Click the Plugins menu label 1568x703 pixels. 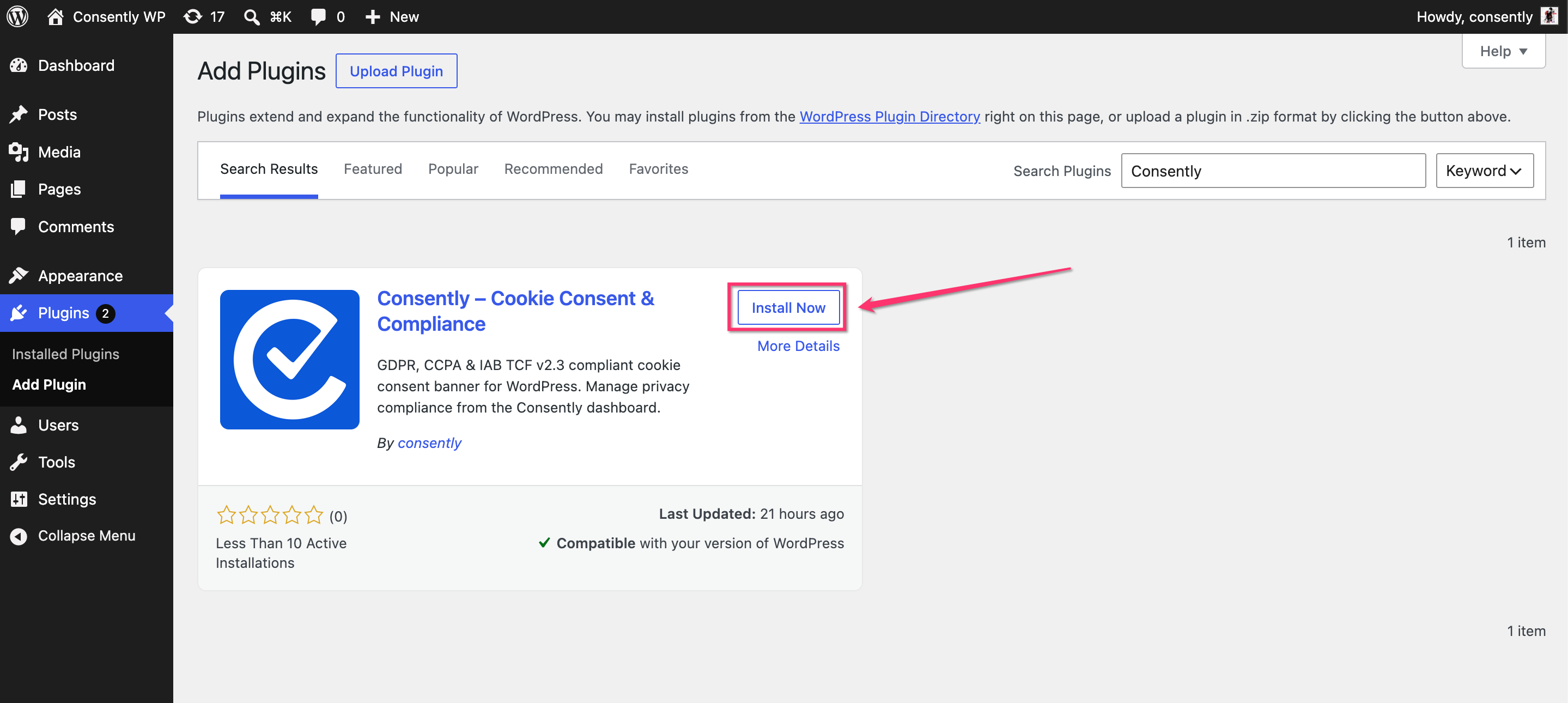(63, 313)
